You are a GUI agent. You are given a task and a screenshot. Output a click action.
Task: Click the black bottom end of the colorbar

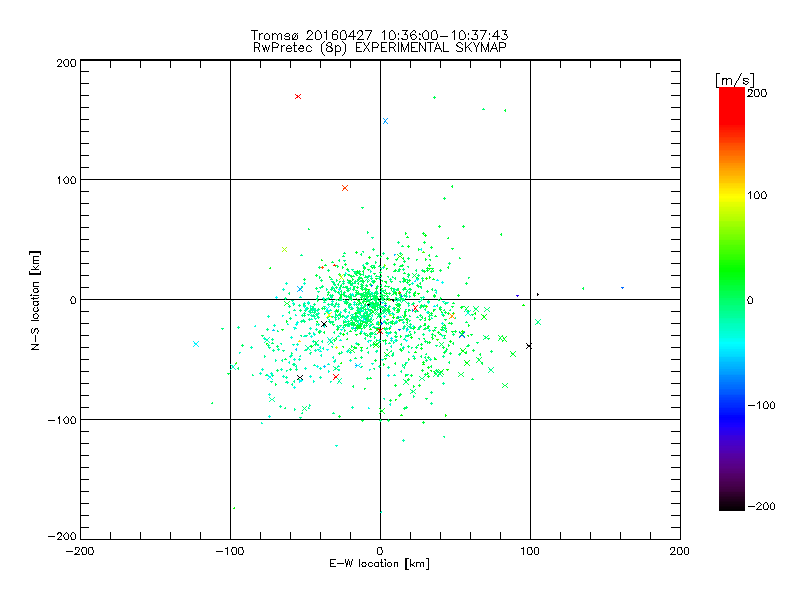pos(732,504)
